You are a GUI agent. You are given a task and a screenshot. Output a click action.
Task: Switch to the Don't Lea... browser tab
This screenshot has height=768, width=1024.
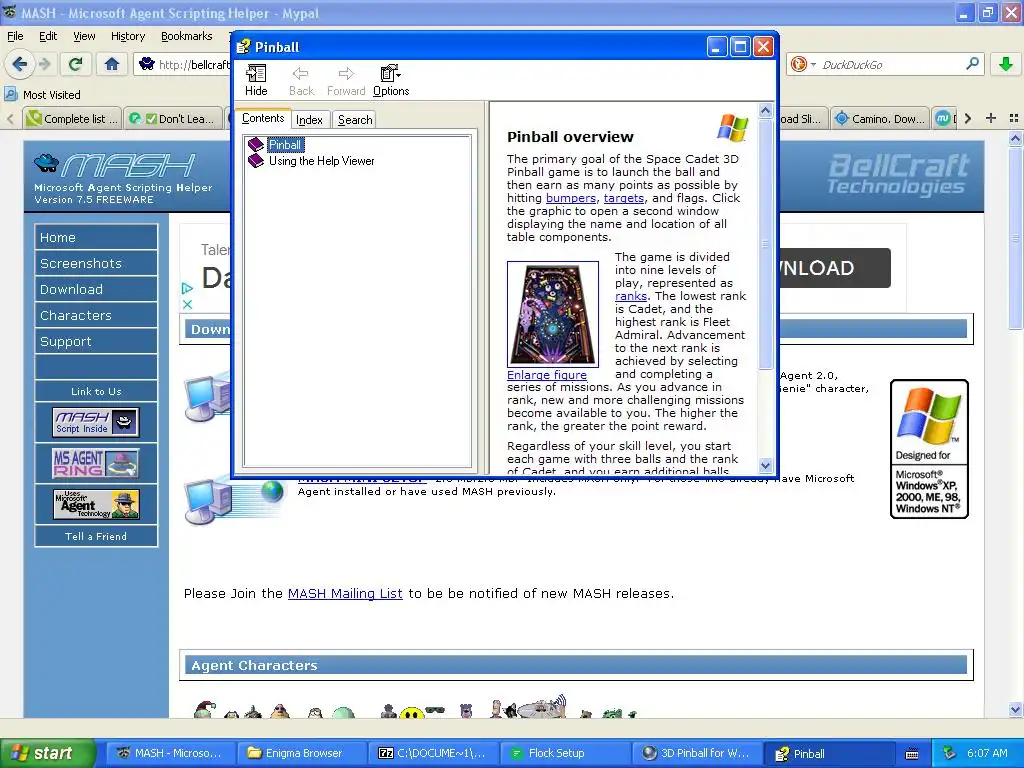pos(173,118)
